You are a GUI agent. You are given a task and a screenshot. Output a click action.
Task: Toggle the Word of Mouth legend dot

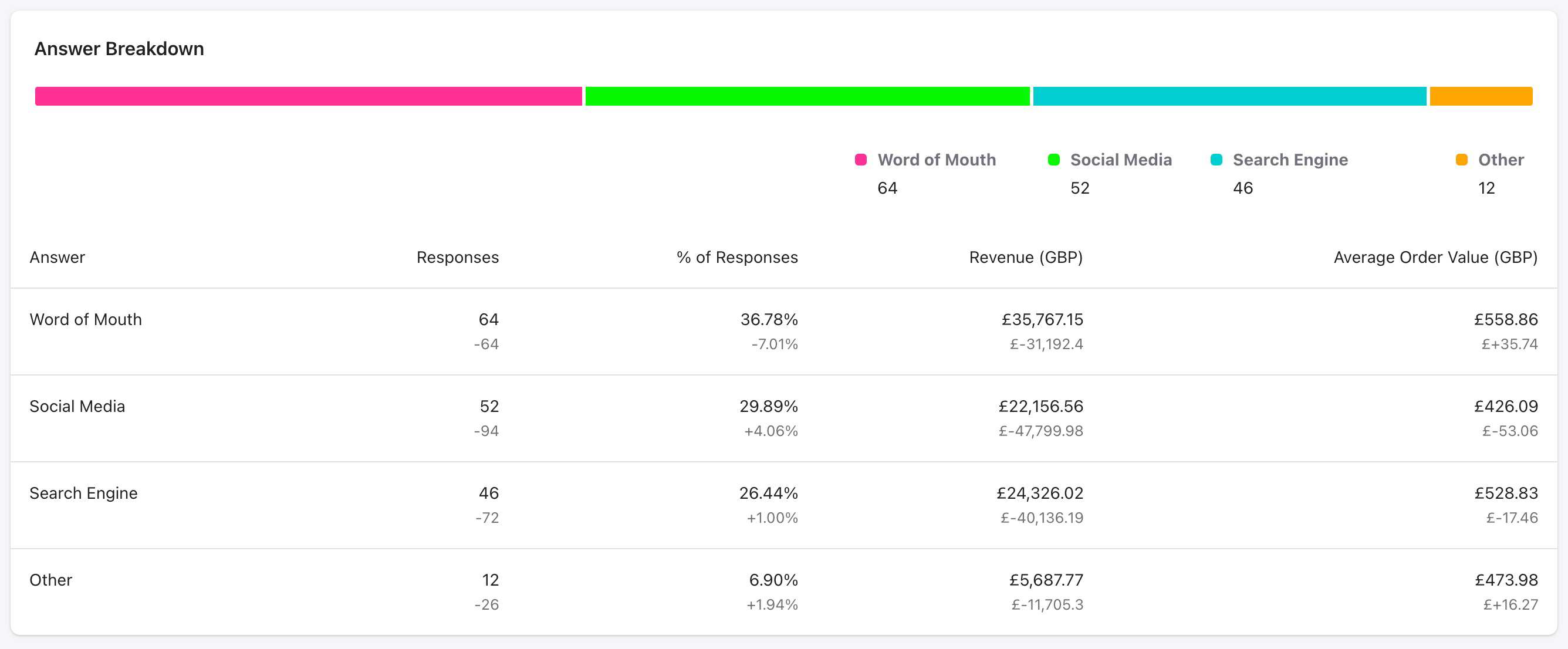pyautogui.click(x=861, y=160)
